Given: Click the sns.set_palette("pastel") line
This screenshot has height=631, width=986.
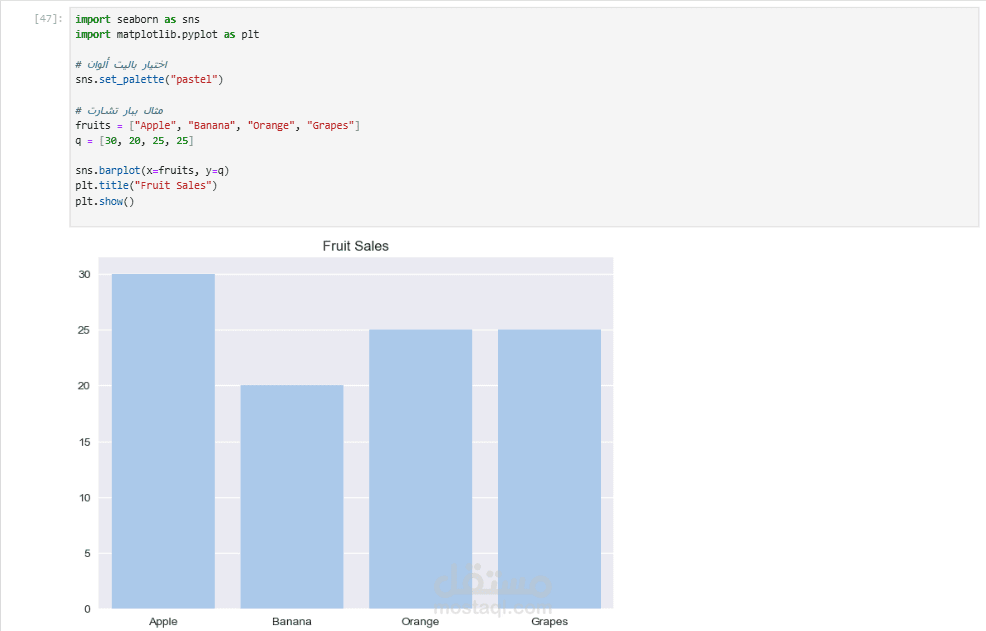Looking at the screenshot, I should (149, 80).
